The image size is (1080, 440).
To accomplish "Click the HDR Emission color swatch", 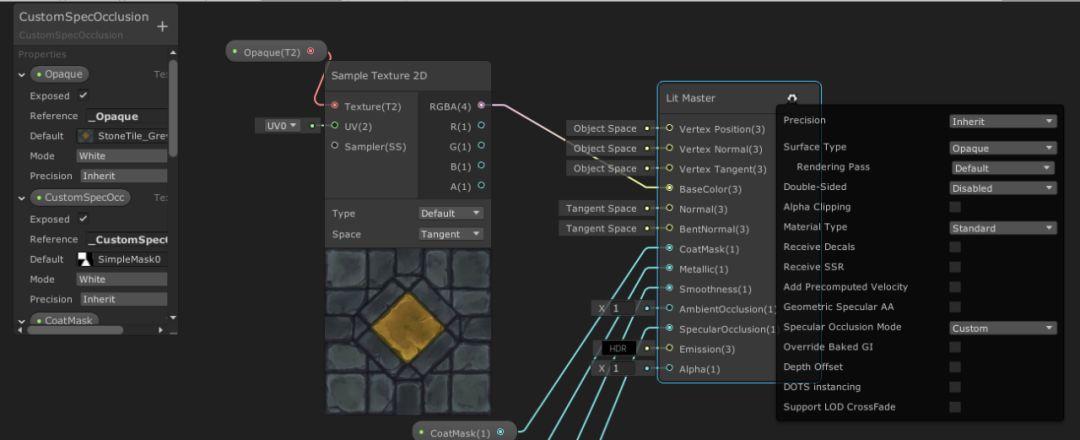I will (x=619, y=348).
